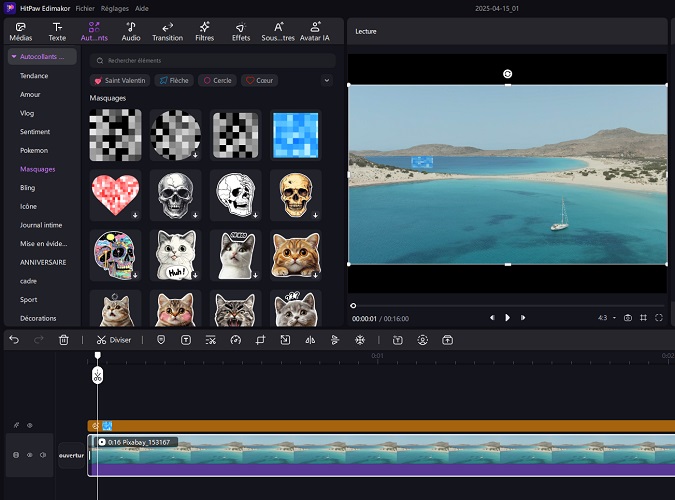
Task: Select the round grey mosaic sticker
Action: coord(176,135)
